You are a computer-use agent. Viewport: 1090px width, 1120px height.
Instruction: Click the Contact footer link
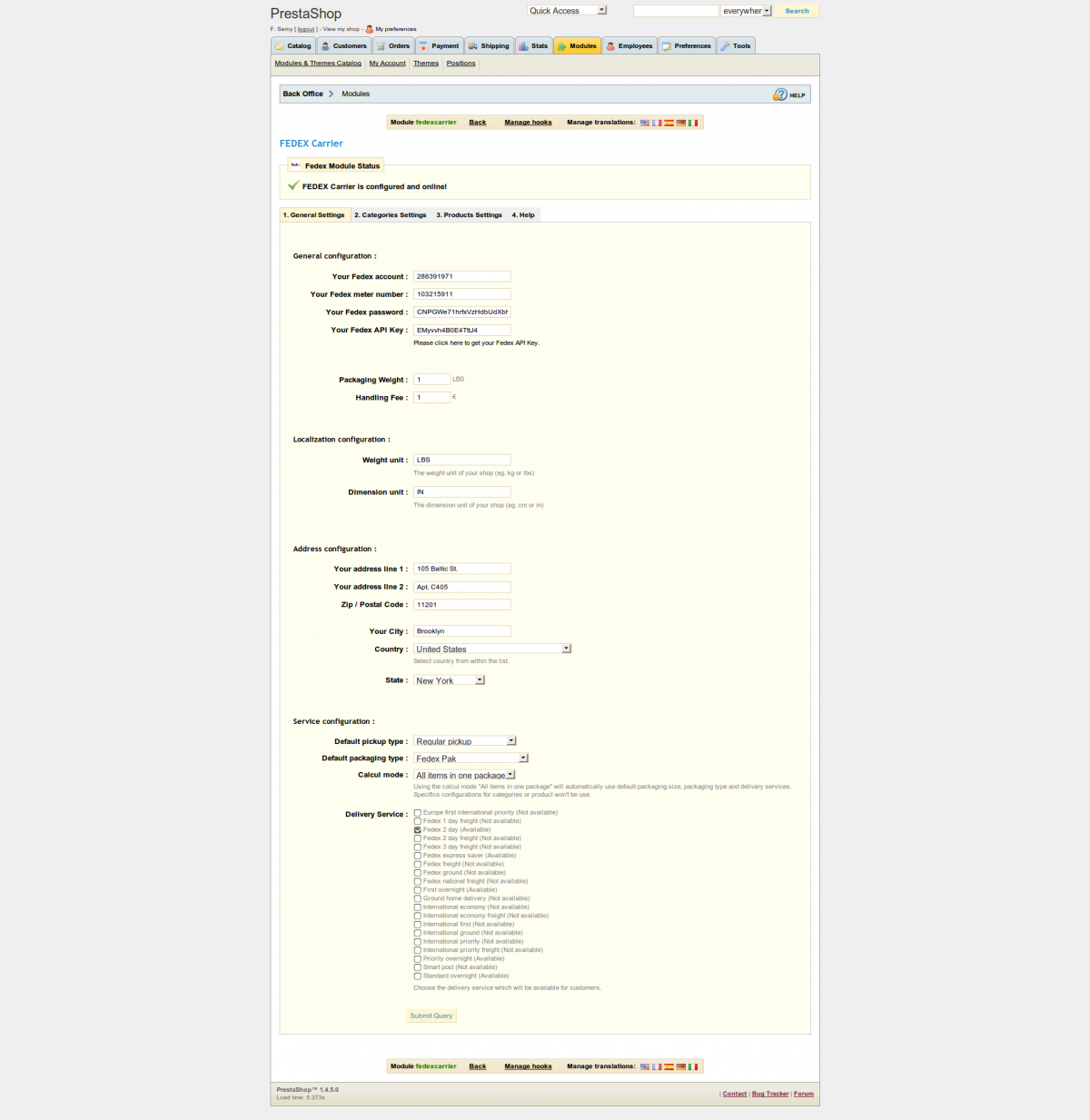[735, 1095]
